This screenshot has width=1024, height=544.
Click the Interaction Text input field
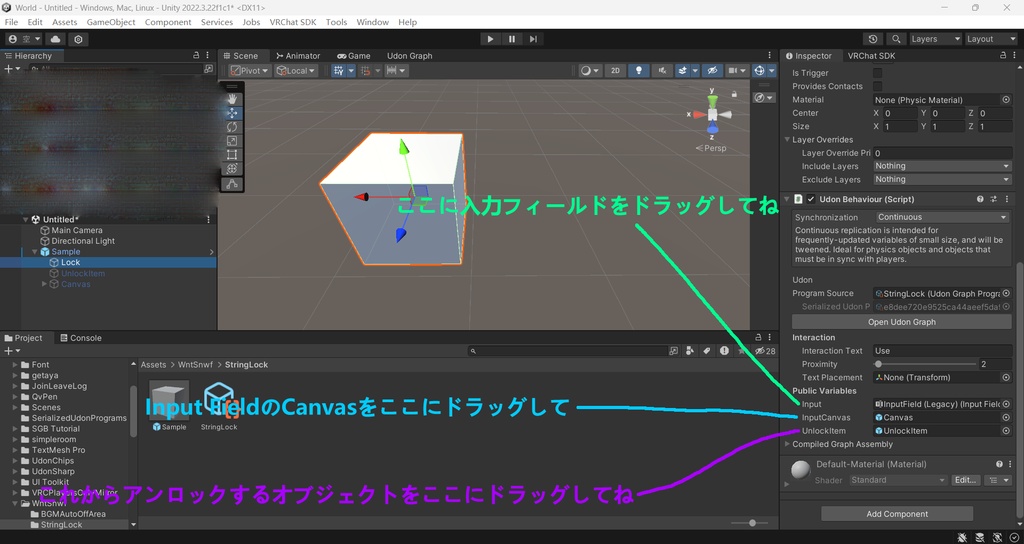point(942,351)
